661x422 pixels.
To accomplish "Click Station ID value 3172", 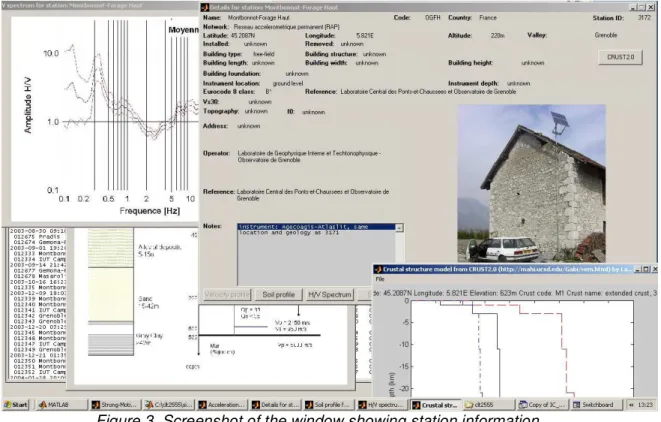I will coord(644,18).
